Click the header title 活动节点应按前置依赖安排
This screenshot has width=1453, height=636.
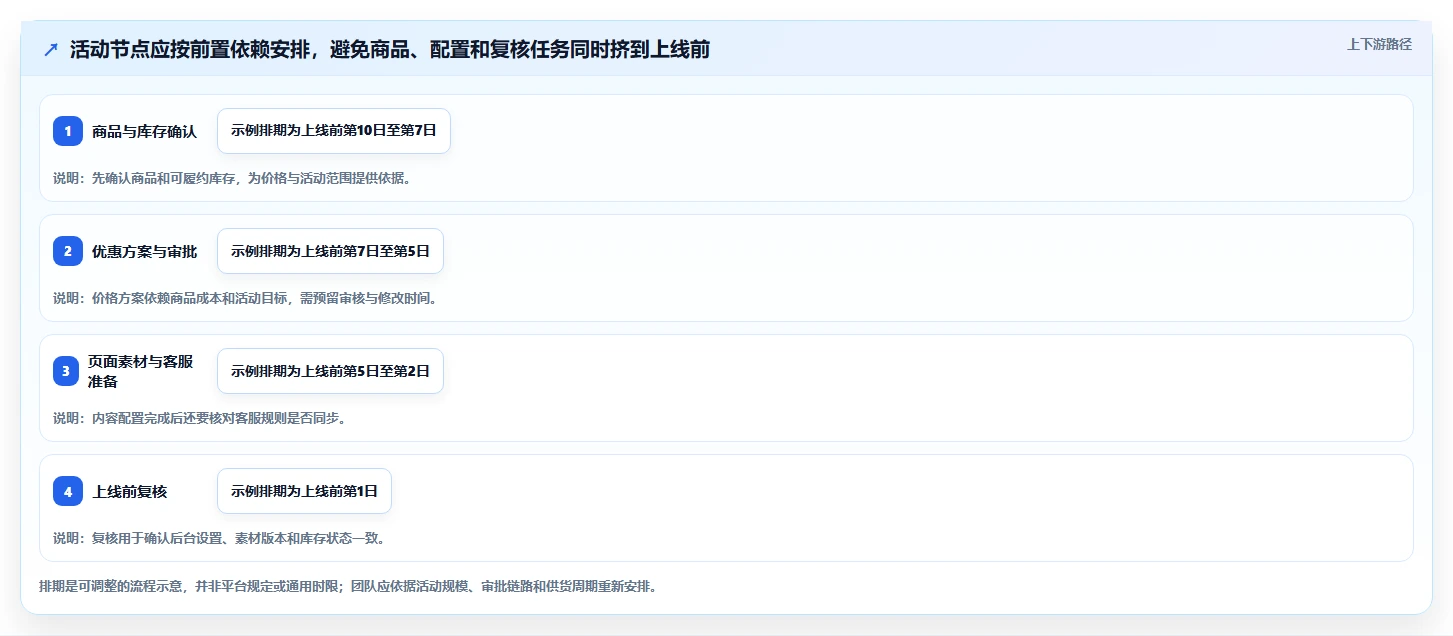390,50
